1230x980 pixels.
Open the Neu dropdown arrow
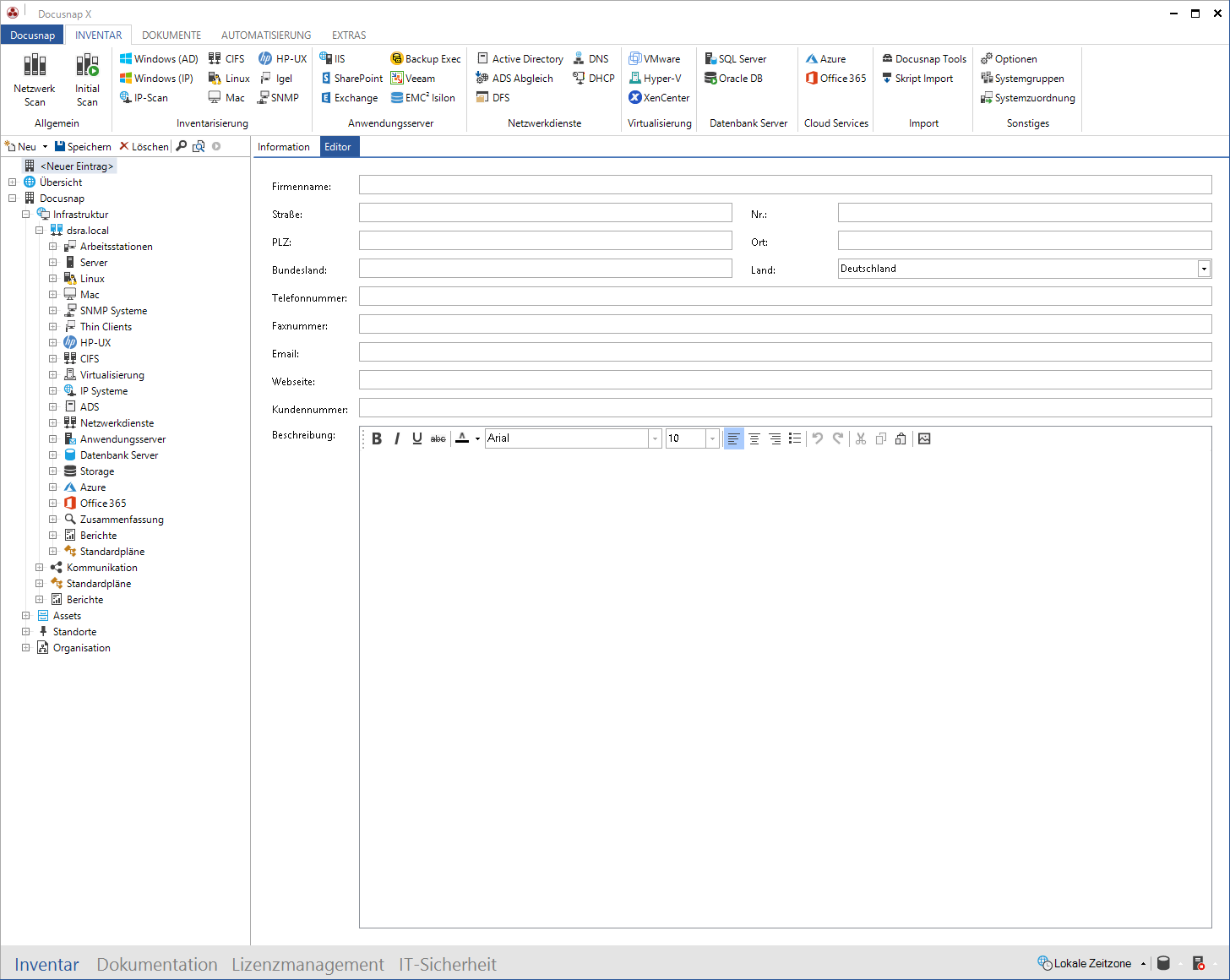pos(45,147)
